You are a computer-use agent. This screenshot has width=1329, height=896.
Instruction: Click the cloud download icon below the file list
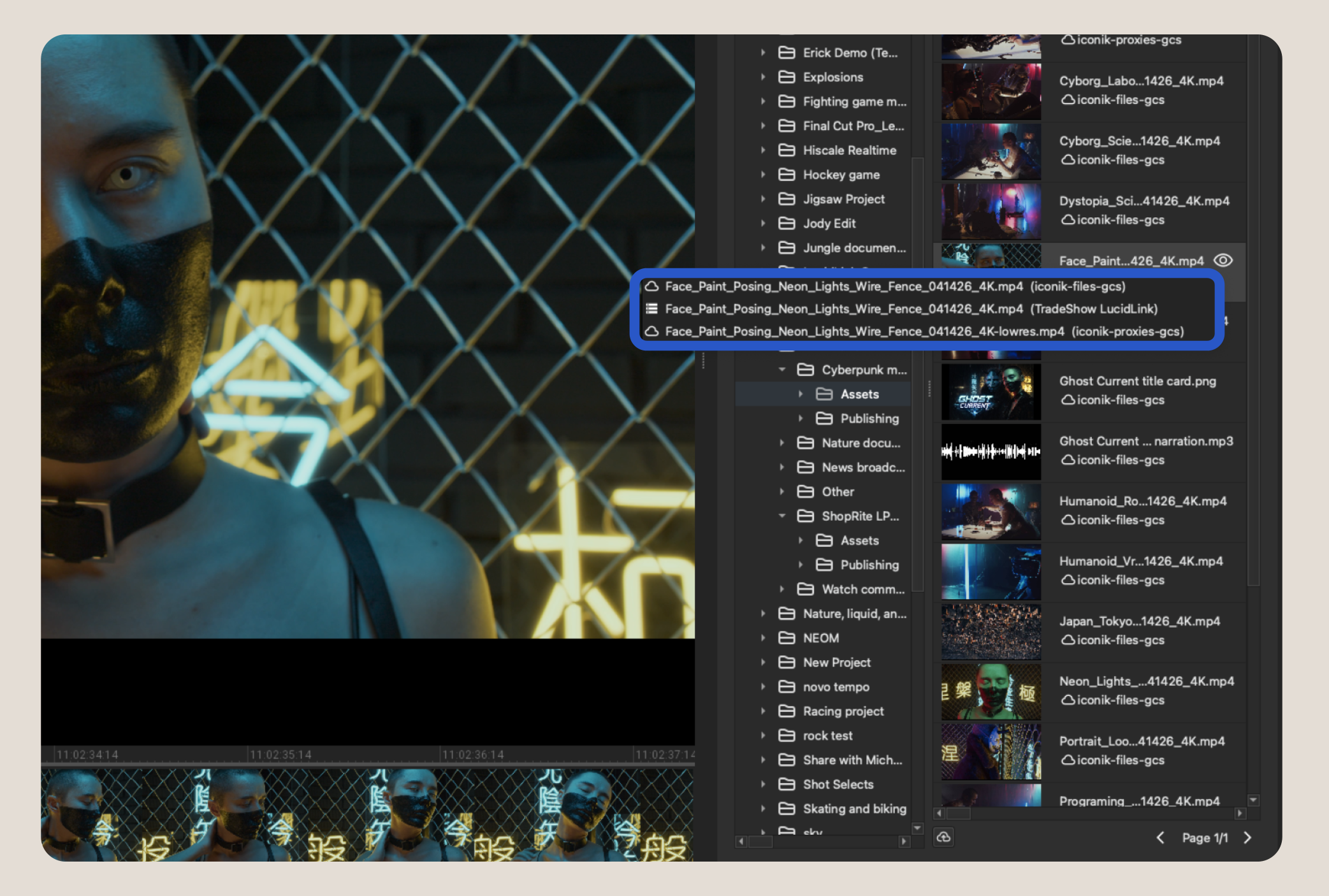943,837
